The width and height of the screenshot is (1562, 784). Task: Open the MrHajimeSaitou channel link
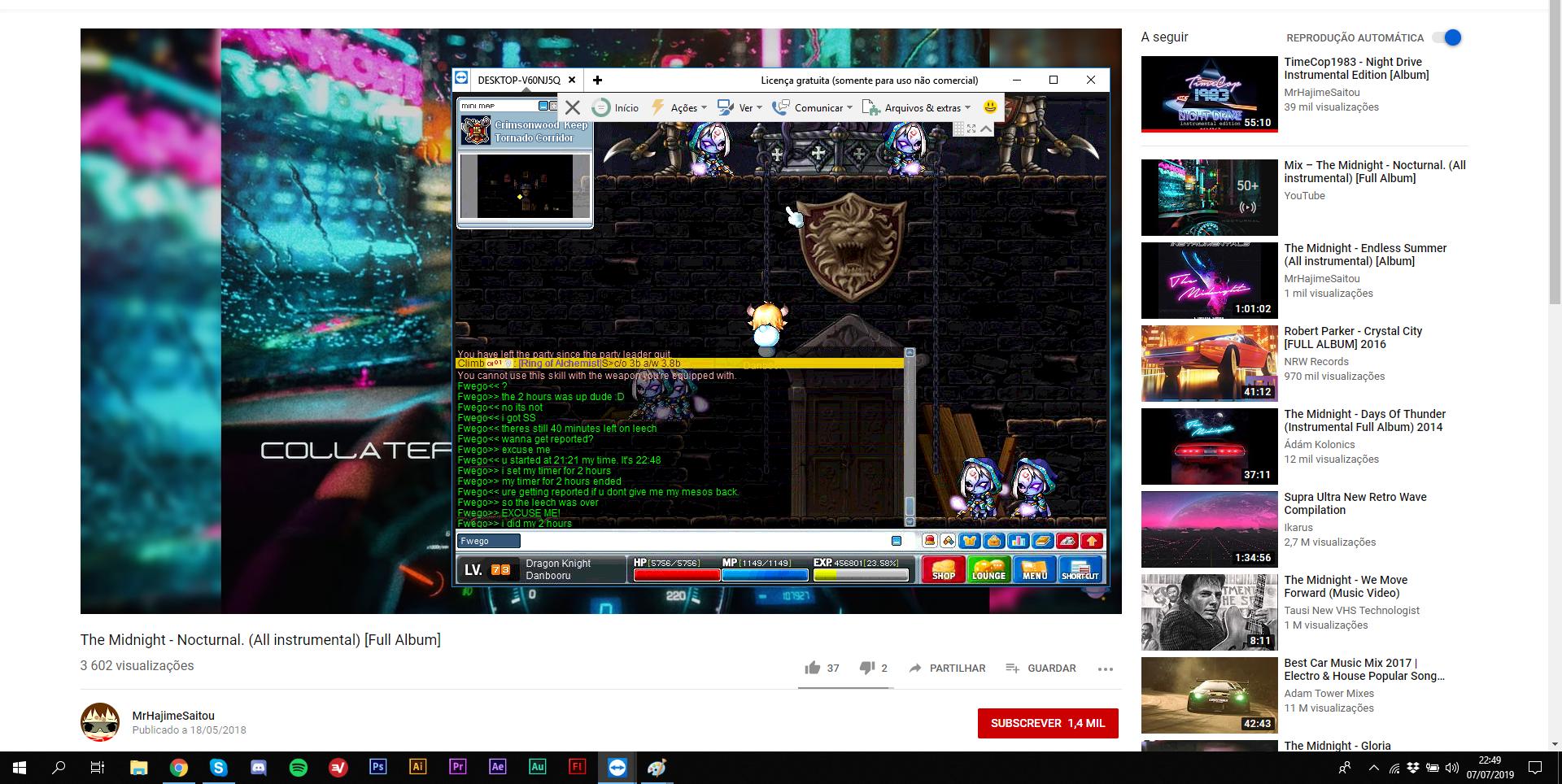(x=173, y=716)
